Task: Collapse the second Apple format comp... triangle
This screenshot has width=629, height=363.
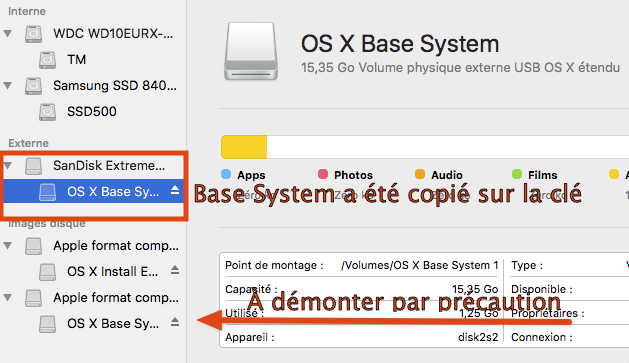Action: (8, 298)
